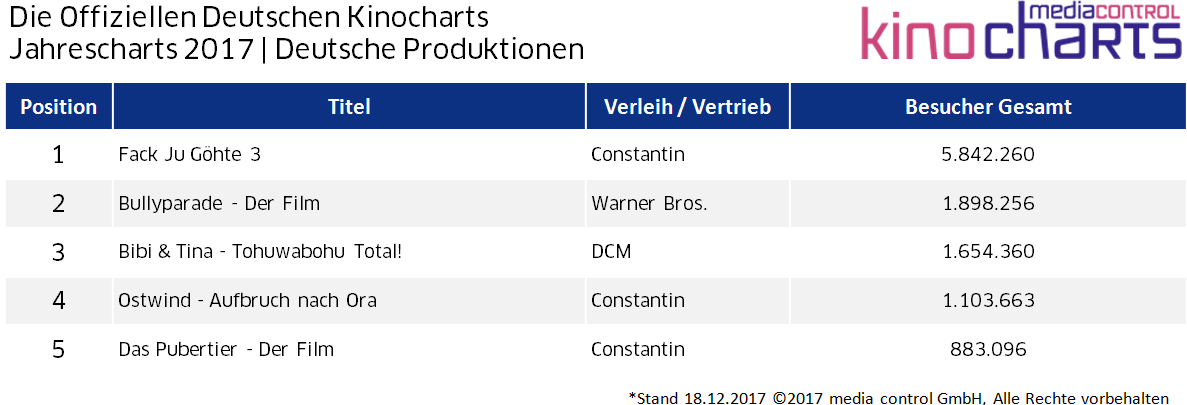Click the media control kinocharts logo

click(x=1018, y=31)
